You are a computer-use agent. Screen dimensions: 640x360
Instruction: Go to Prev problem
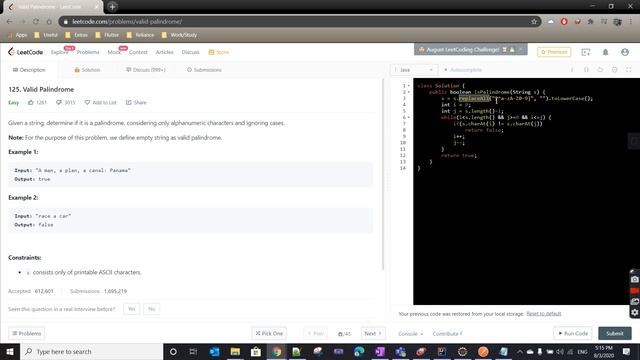[316, 333]
